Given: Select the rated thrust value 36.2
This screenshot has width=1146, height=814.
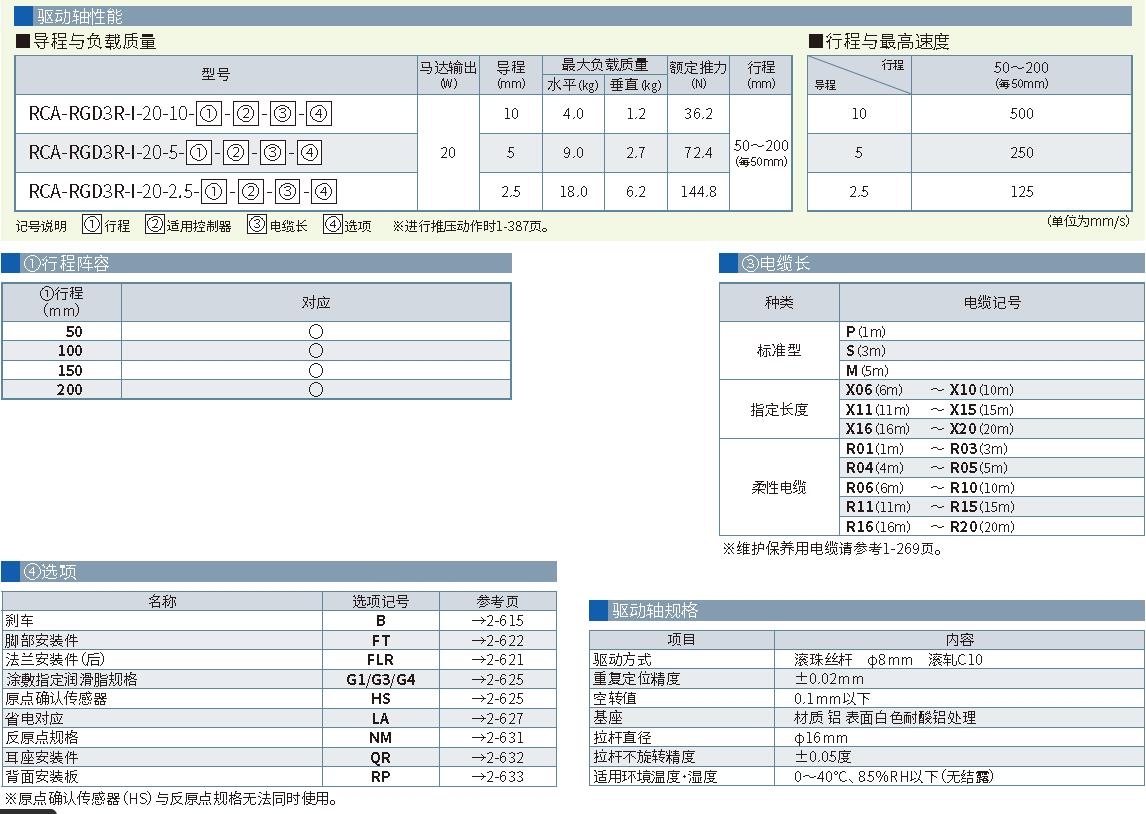Looking at the screenshot, I should pyautogui.click(x=699, y=114).
